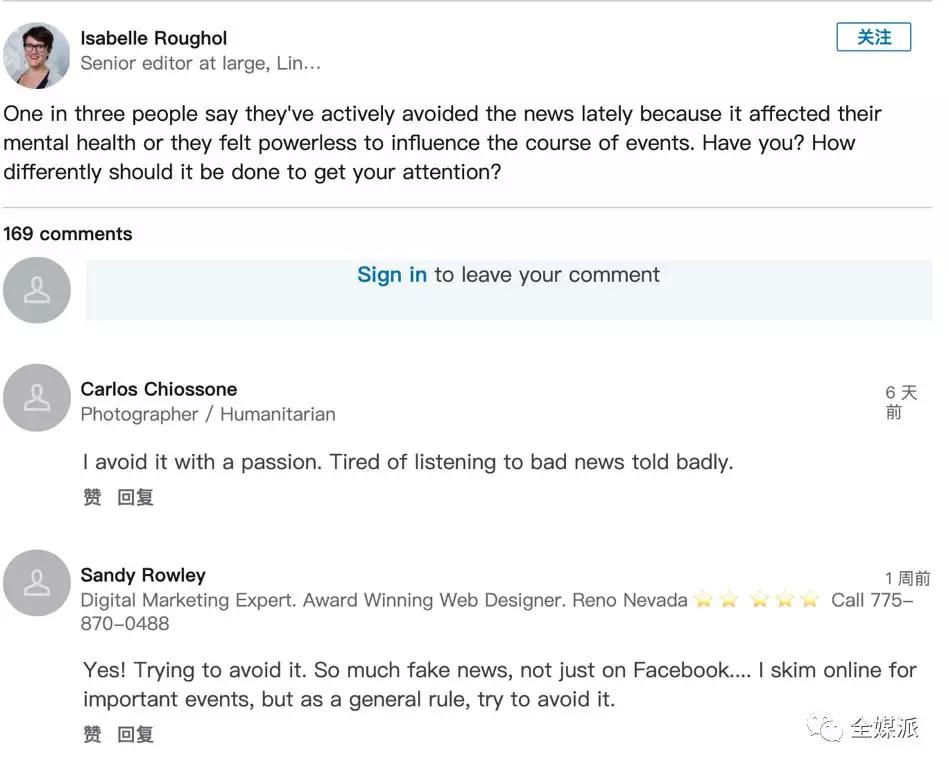Screen dimensions: 949x769
Task: Click the 关注 follow button
Action: pos(873,37)
